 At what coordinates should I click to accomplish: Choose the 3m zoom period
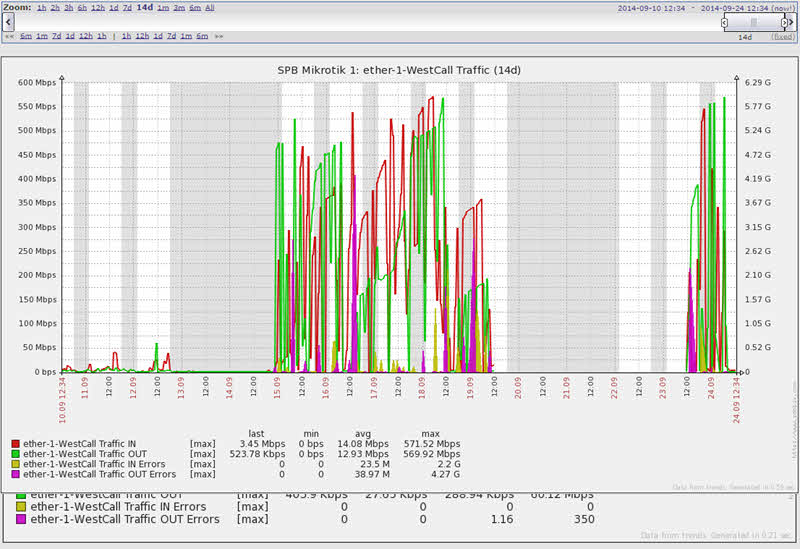(x=178, y=7)
